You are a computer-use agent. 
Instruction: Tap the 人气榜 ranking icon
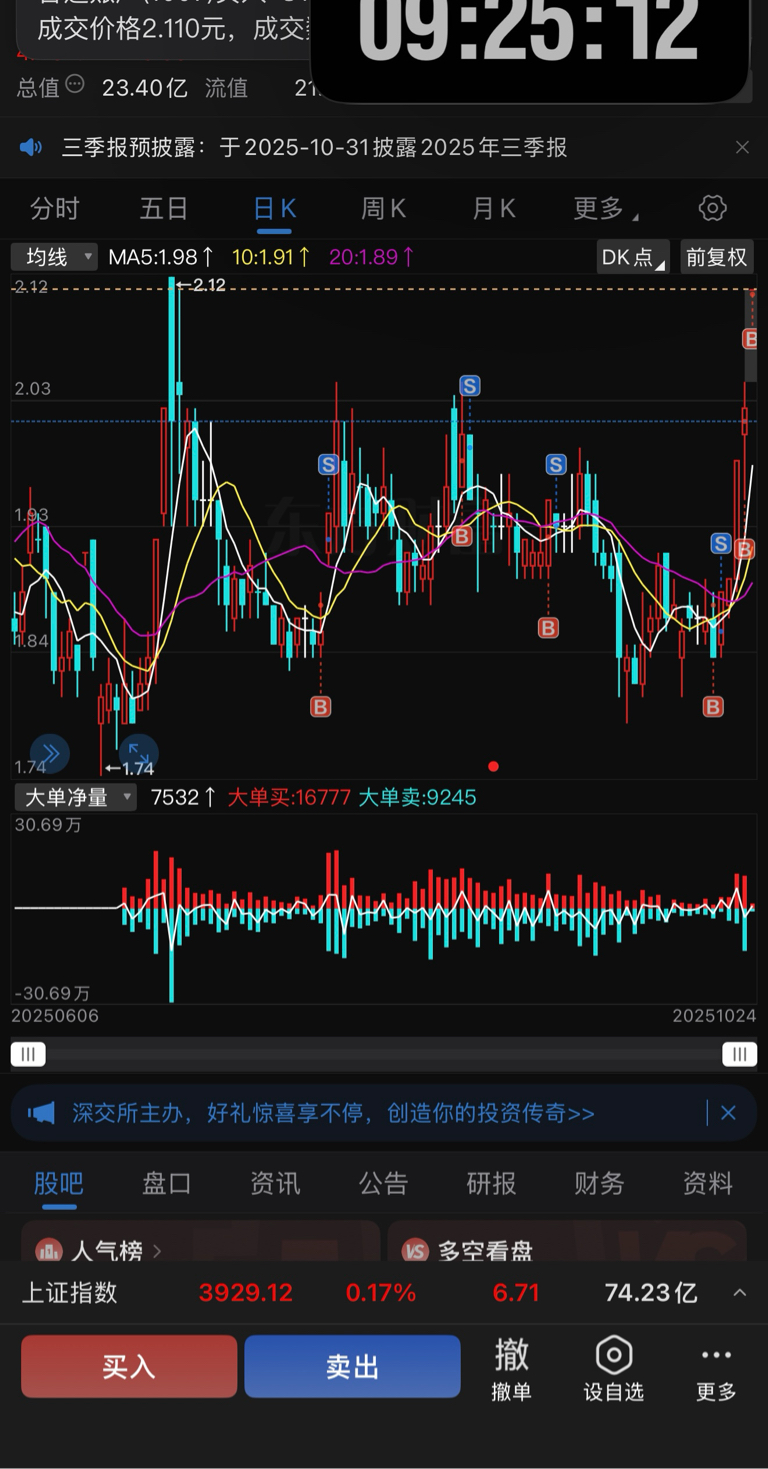pyautogui.click(x=48, y=1250)
